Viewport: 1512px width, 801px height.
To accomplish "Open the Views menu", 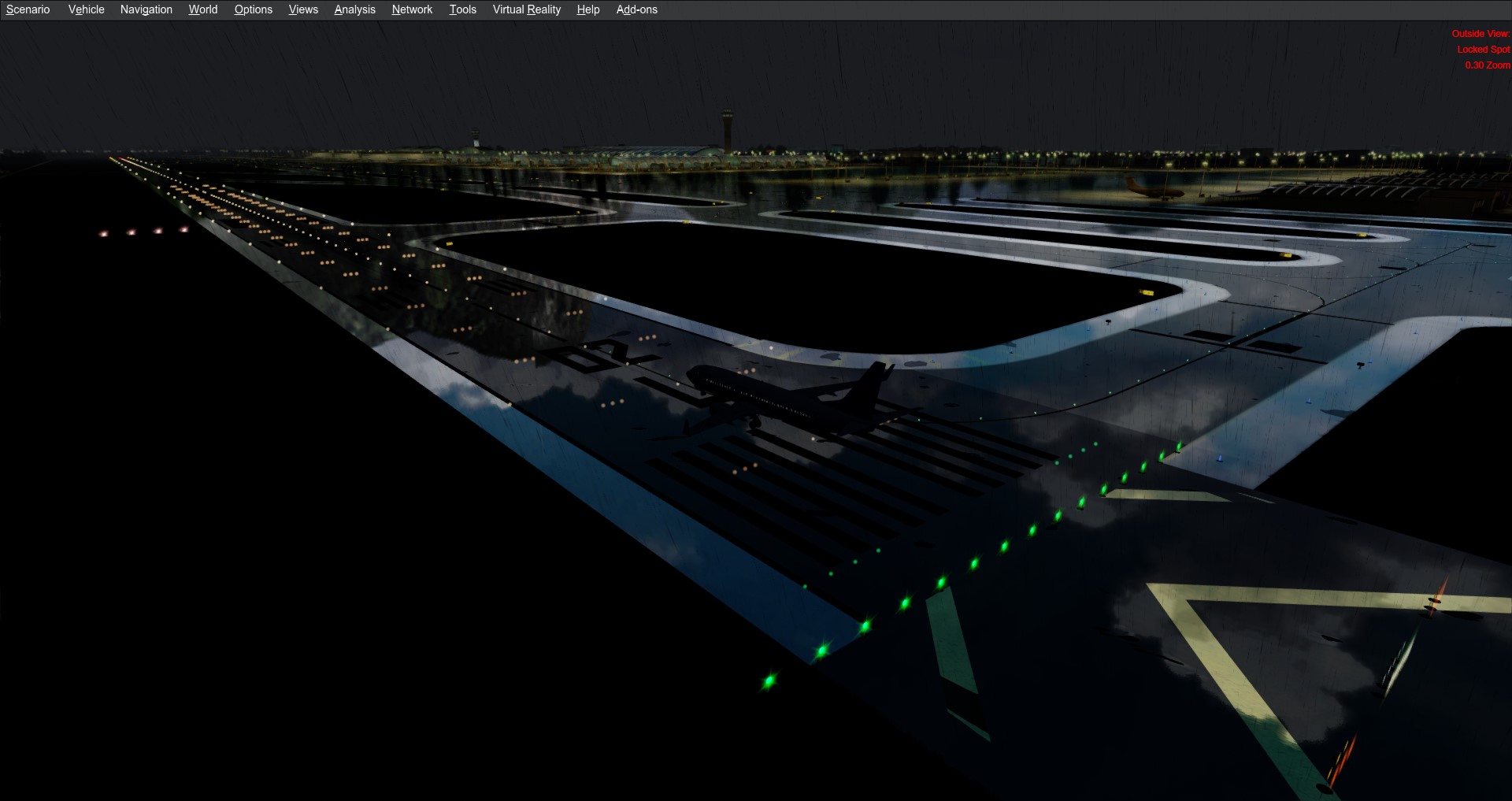I will [303, 9].
